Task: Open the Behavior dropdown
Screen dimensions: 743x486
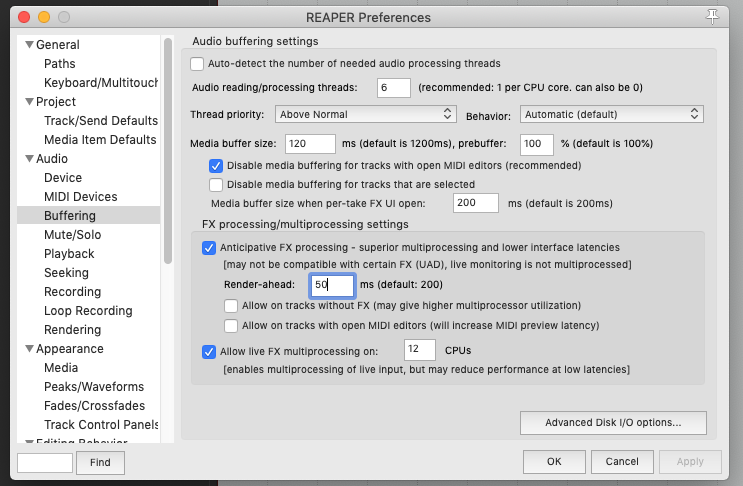Action: pos(611,114)
